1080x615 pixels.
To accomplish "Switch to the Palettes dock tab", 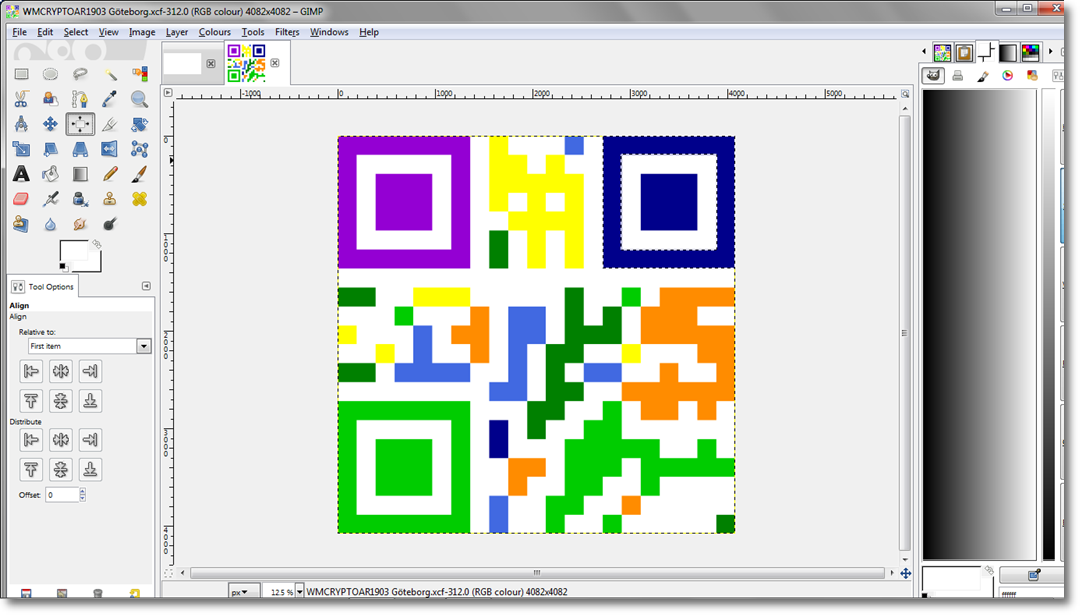I will (x=1030, y=52).
